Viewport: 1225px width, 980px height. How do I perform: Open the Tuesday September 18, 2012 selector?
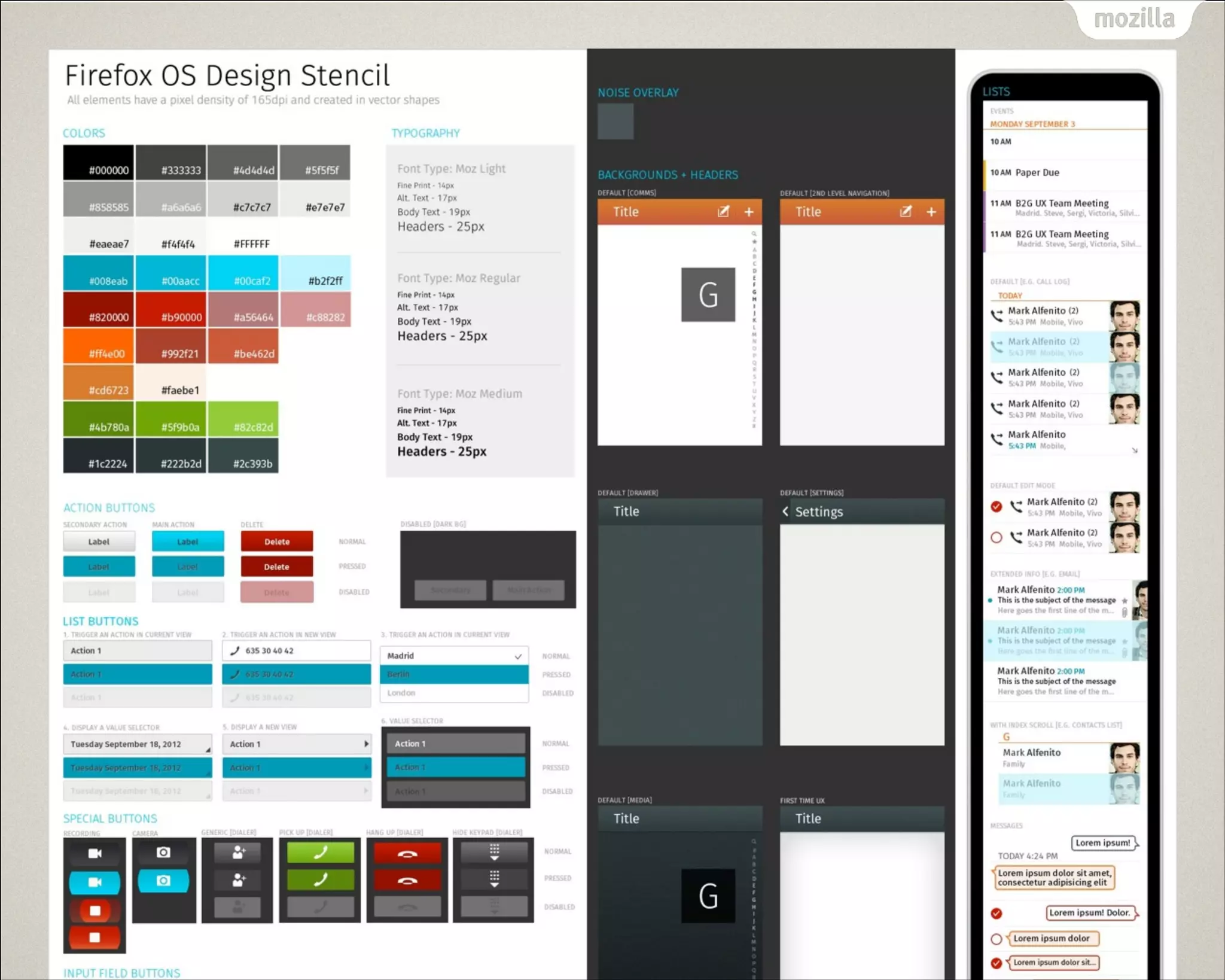tap(138, 744)
